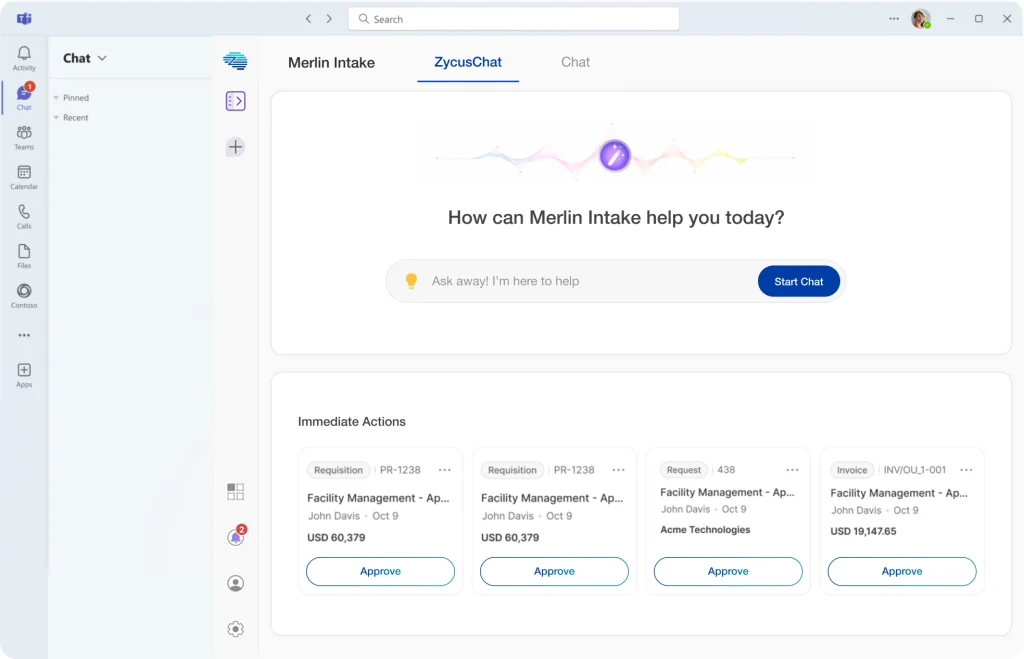
Task: Open more options on Request 438 card
Action: (x=792, y=470)
